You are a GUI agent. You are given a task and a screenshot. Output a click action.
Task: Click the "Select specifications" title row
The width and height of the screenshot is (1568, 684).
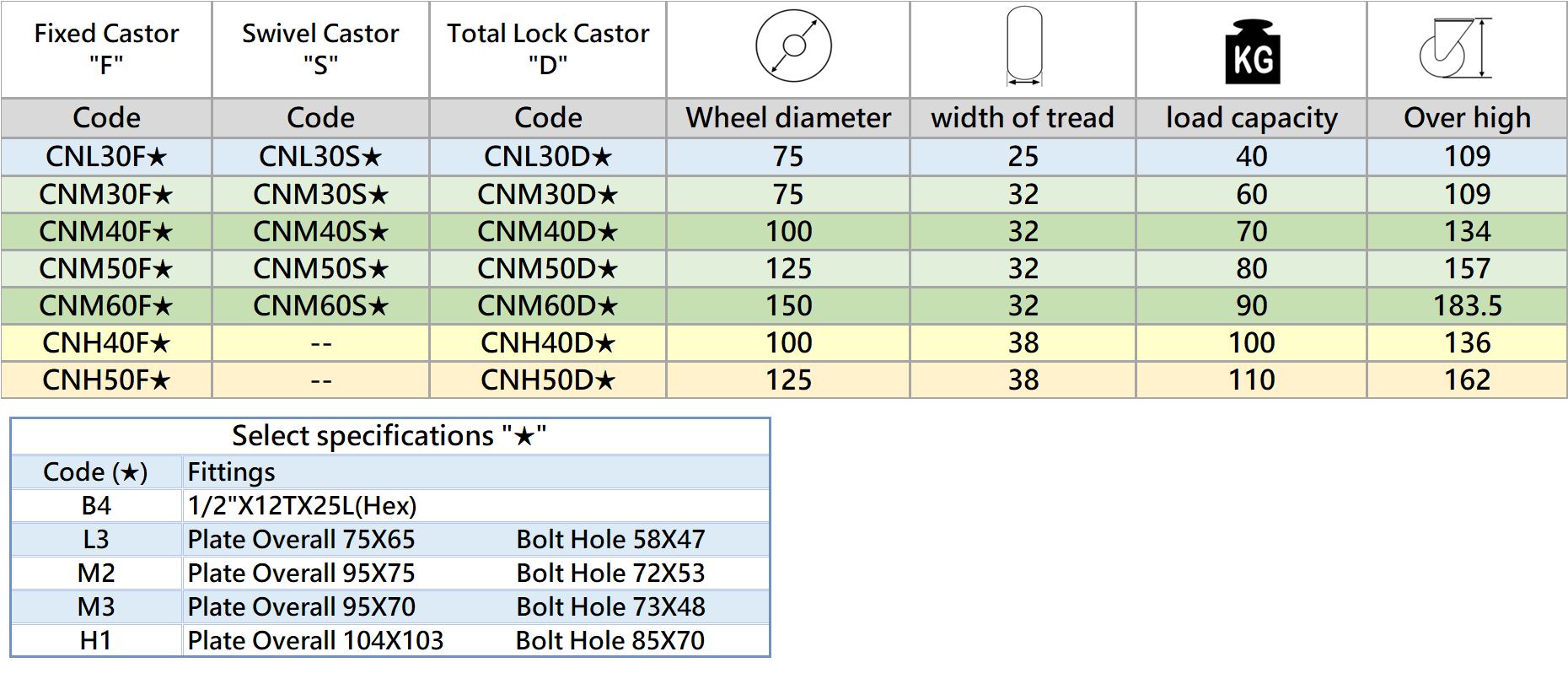click(x=389, y=436)
